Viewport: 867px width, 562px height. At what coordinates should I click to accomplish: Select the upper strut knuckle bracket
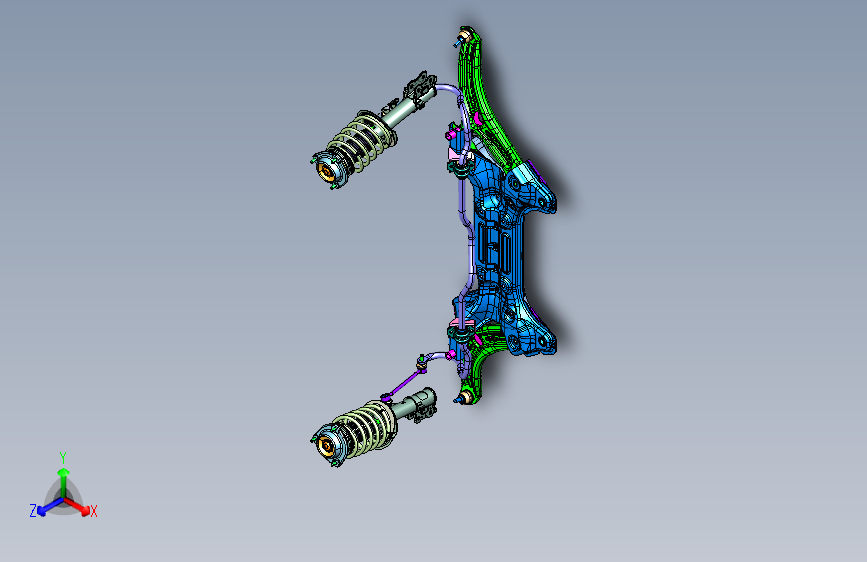point(421,88)
